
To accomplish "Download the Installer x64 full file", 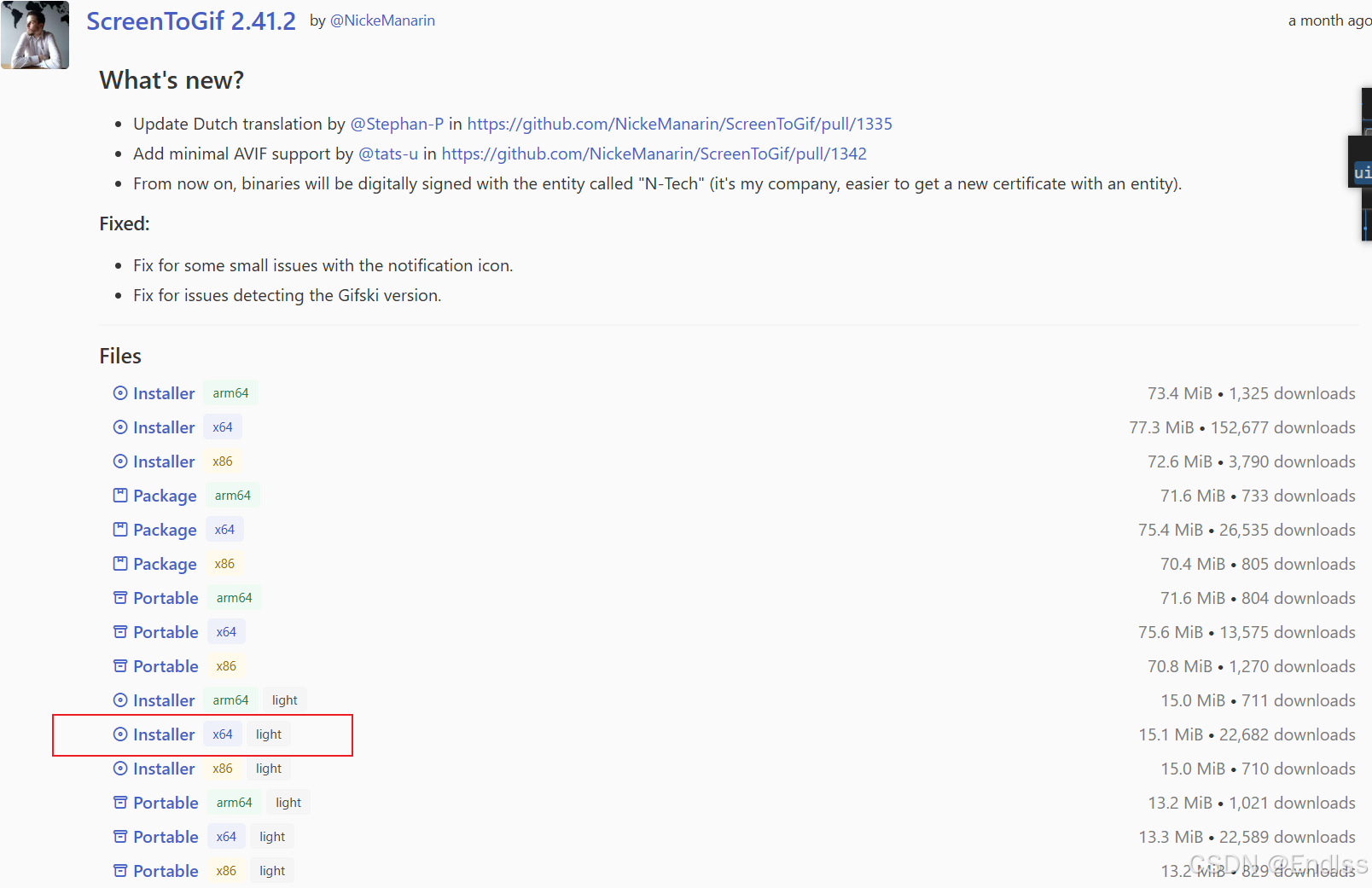I will (x=164, y=427).
